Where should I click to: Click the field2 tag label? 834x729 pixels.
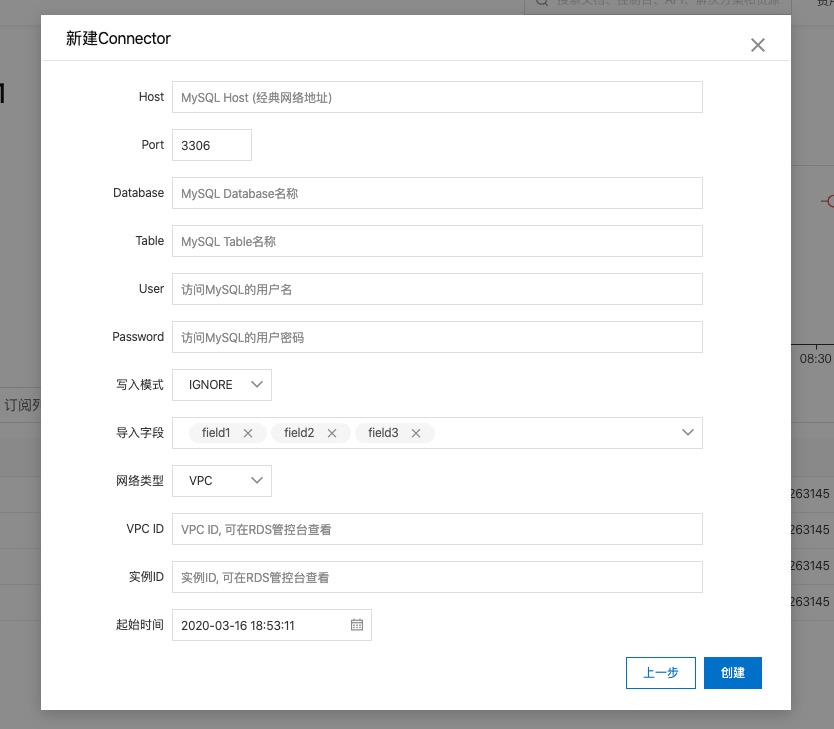pos(299,433)
